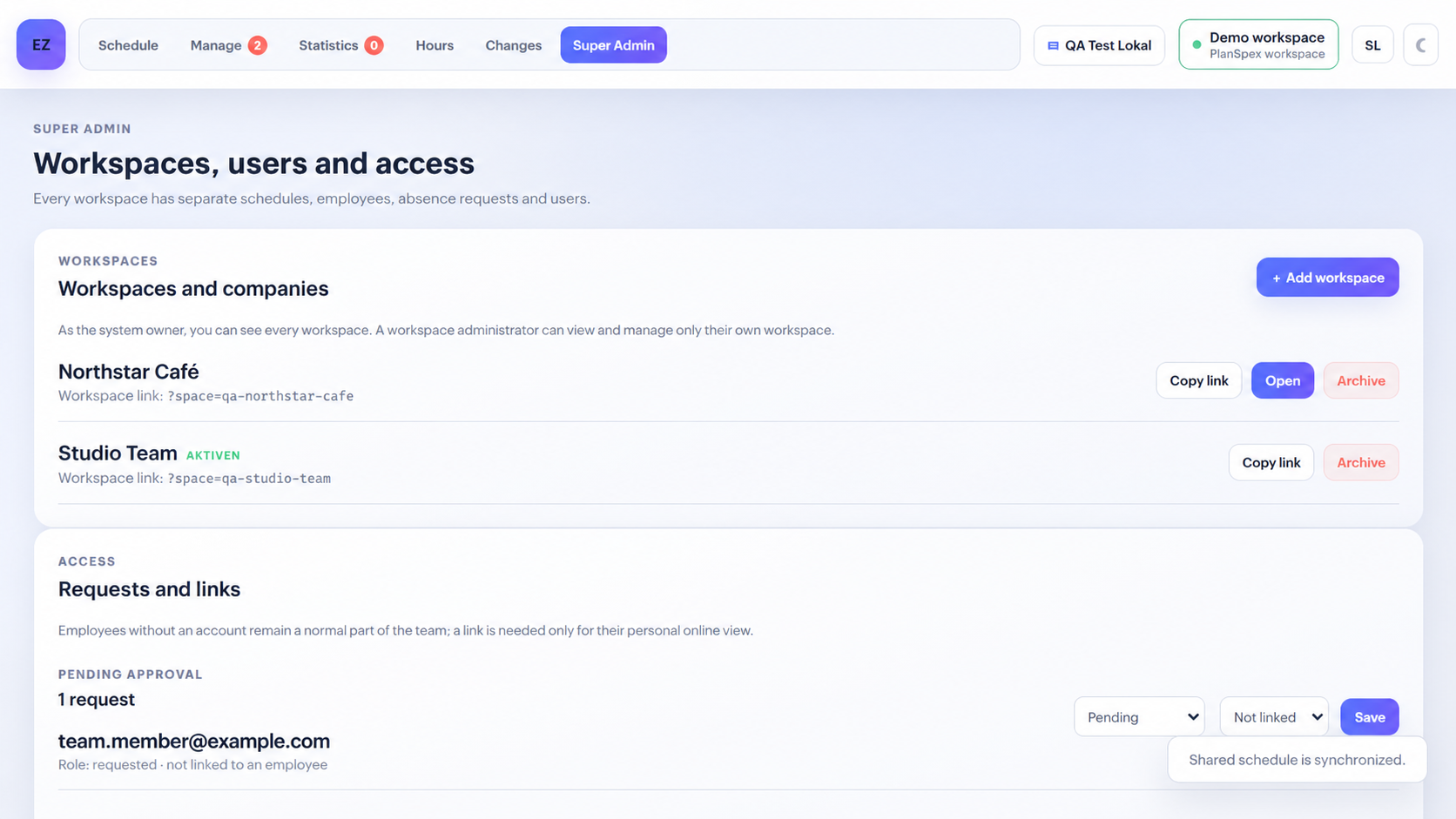Open the Statistics tab
1456x819 pixels.
(340, 45)
